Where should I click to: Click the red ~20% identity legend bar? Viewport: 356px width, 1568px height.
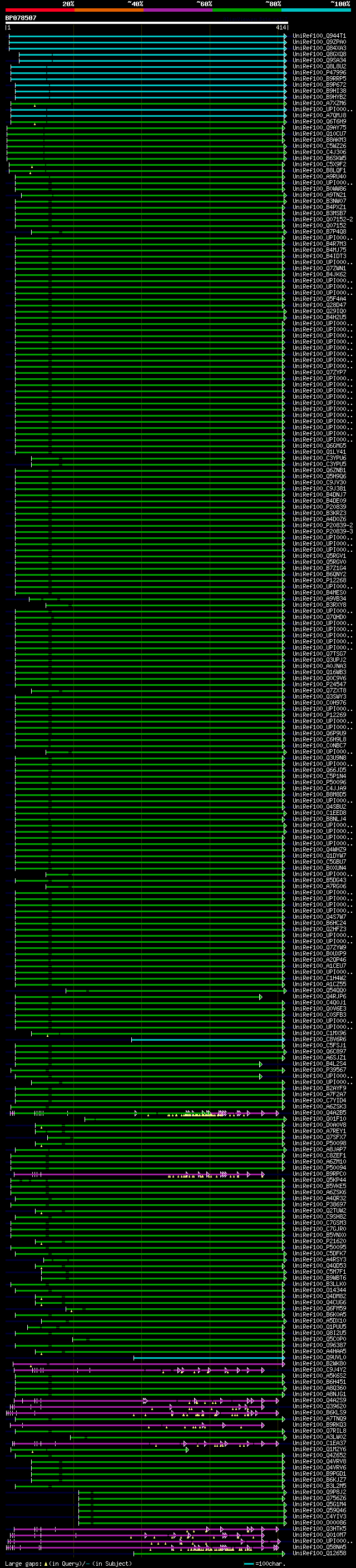[x=39, y=10]
